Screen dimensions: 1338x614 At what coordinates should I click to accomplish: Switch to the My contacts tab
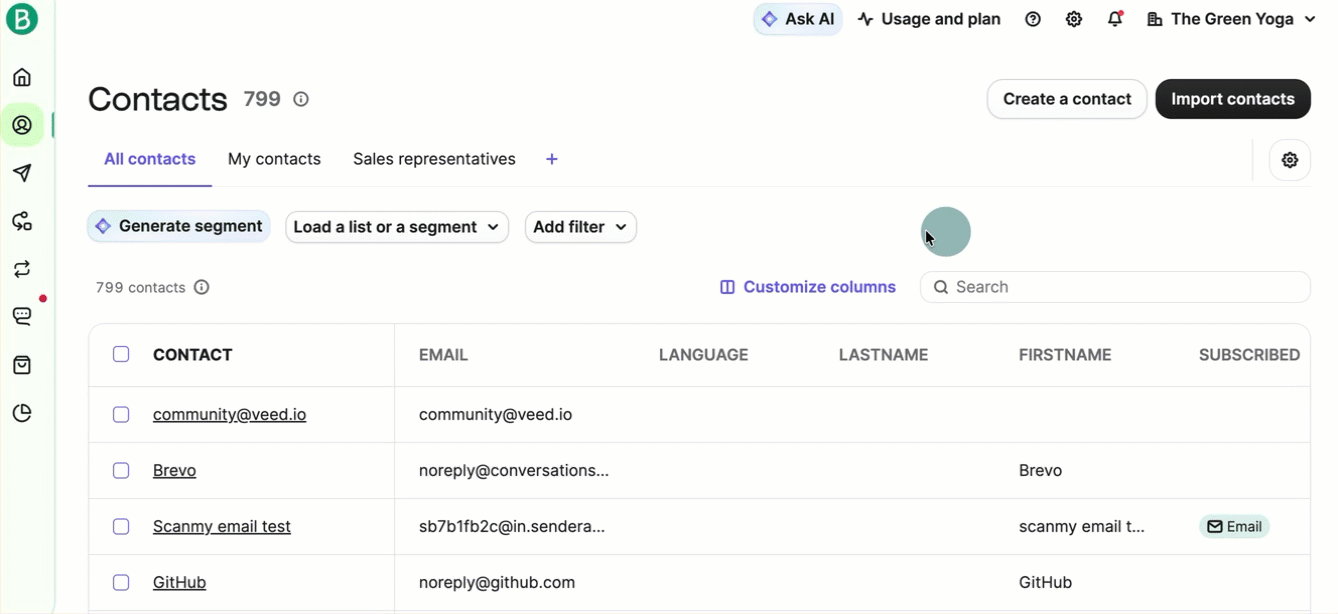coord(274,159)
